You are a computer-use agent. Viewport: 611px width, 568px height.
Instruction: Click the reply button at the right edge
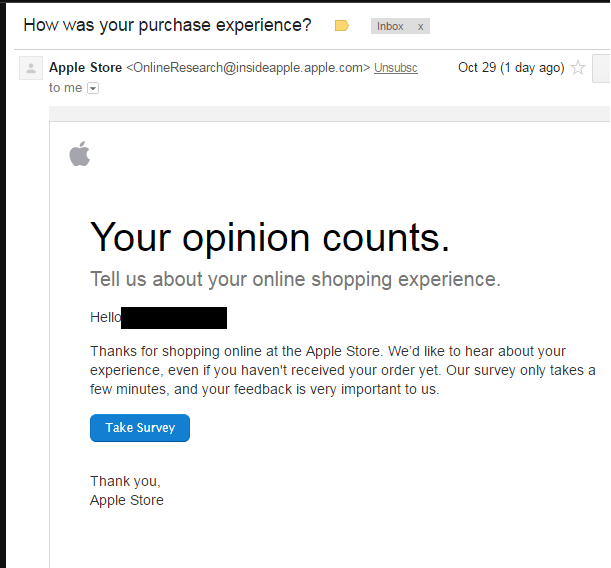point(601,68)
